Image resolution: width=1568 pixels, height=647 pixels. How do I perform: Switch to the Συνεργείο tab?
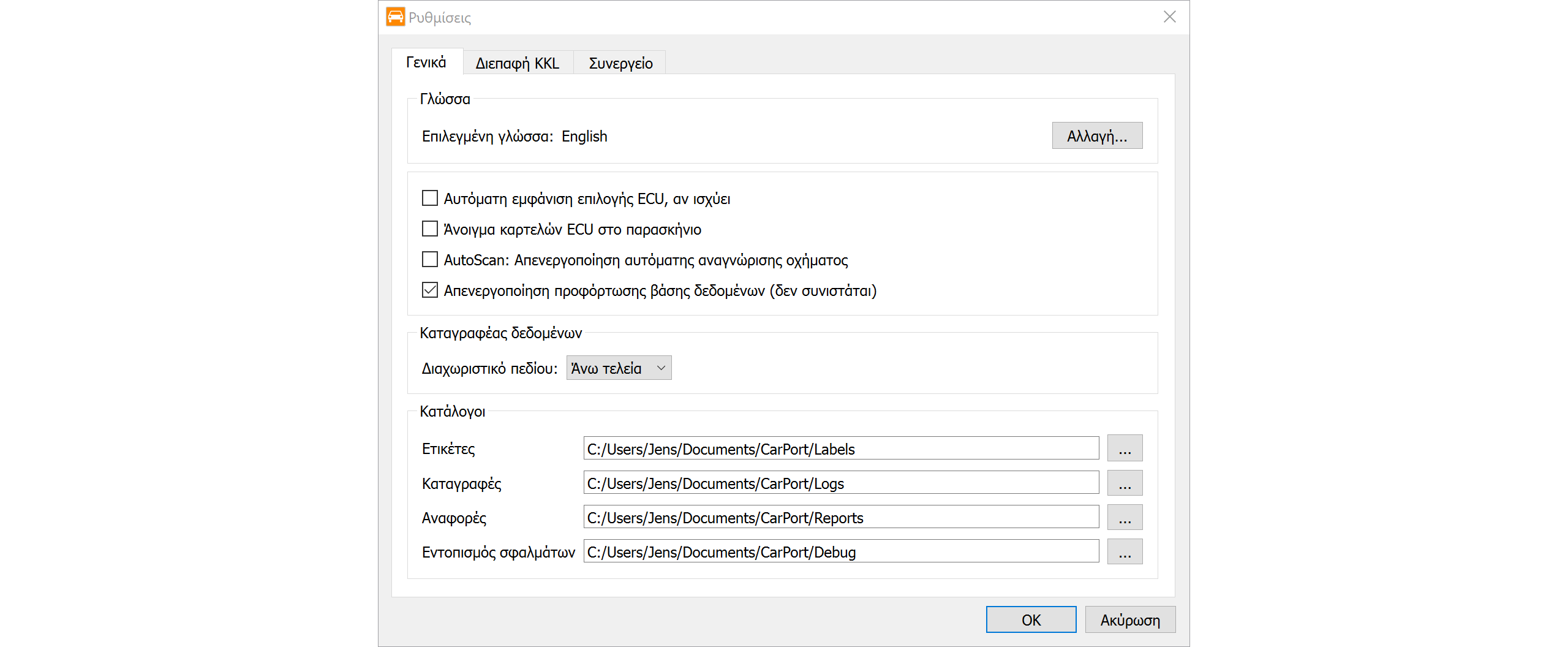pyautogui.click(x=620, y=63)
